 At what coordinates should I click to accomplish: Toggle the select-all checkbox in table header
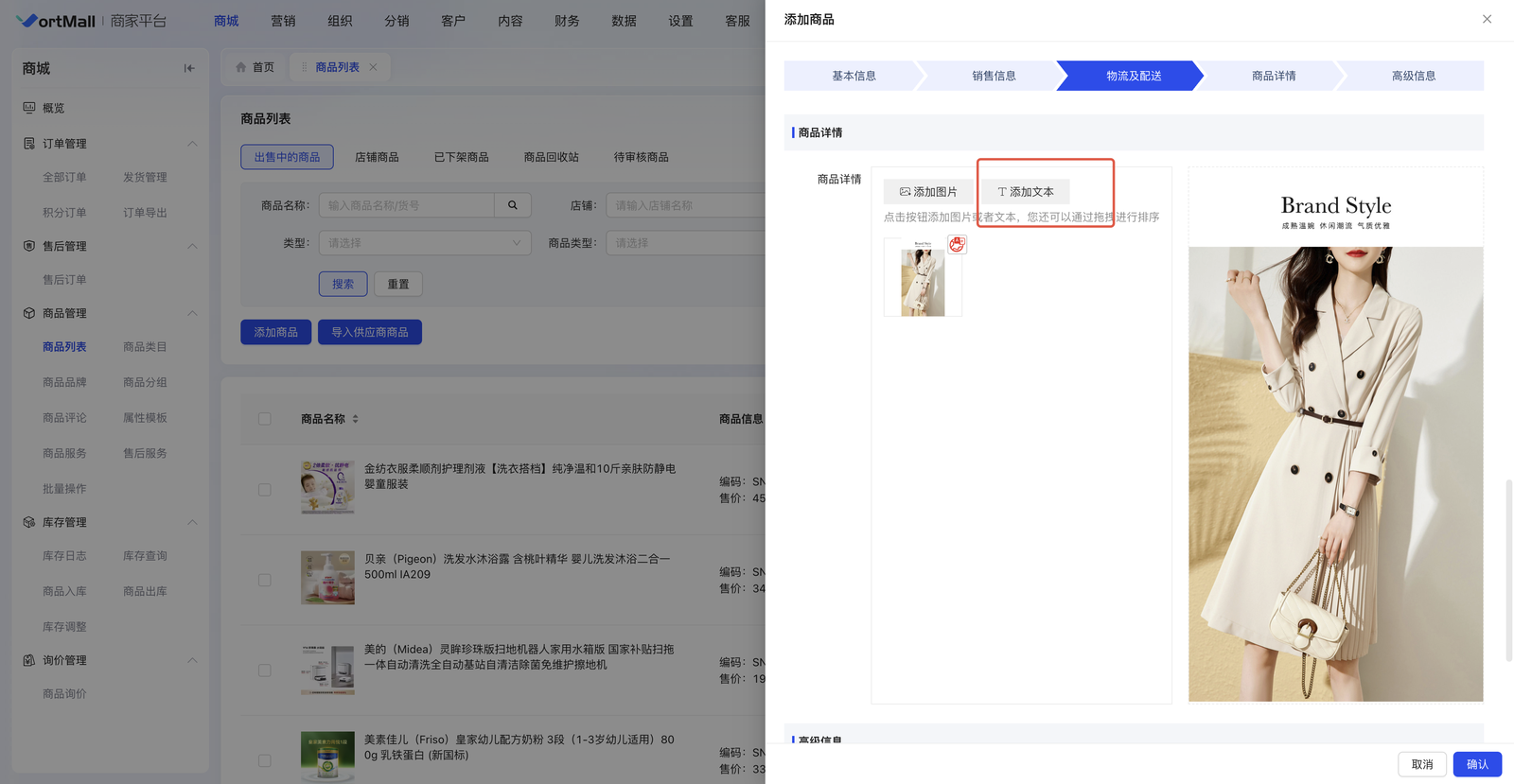pyautogui.click(x=265, y=419)
